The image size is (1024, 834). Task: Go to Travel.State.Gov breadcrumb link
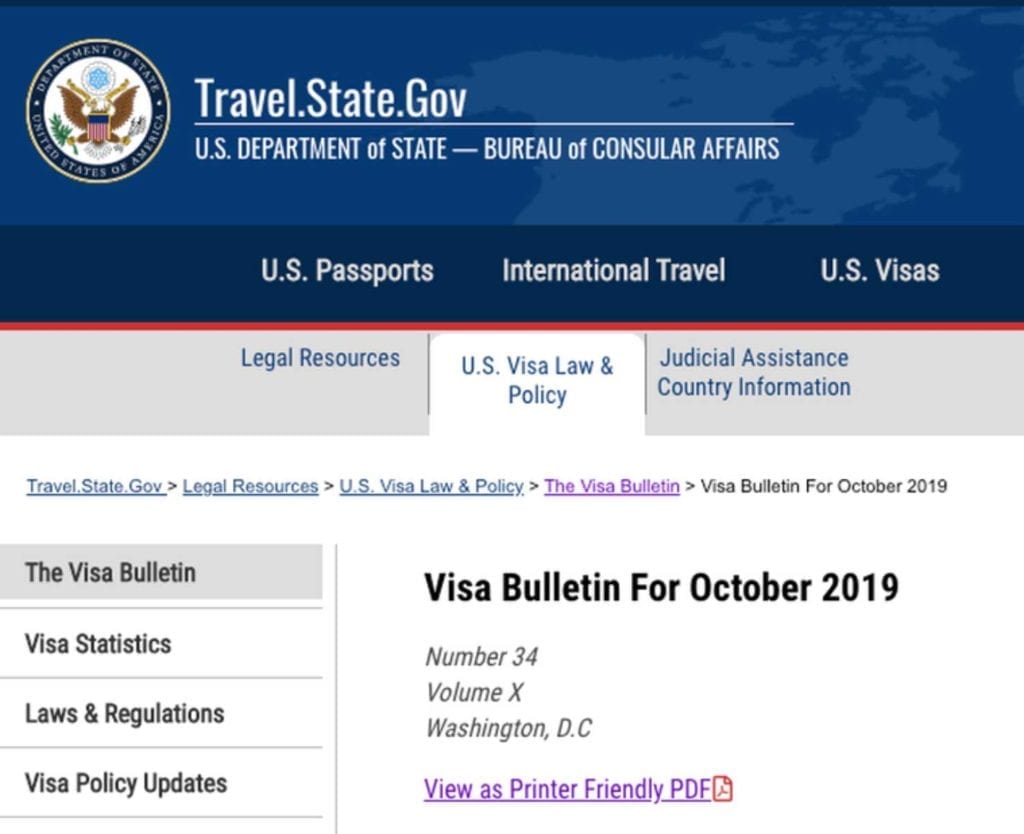pos(95,487)
